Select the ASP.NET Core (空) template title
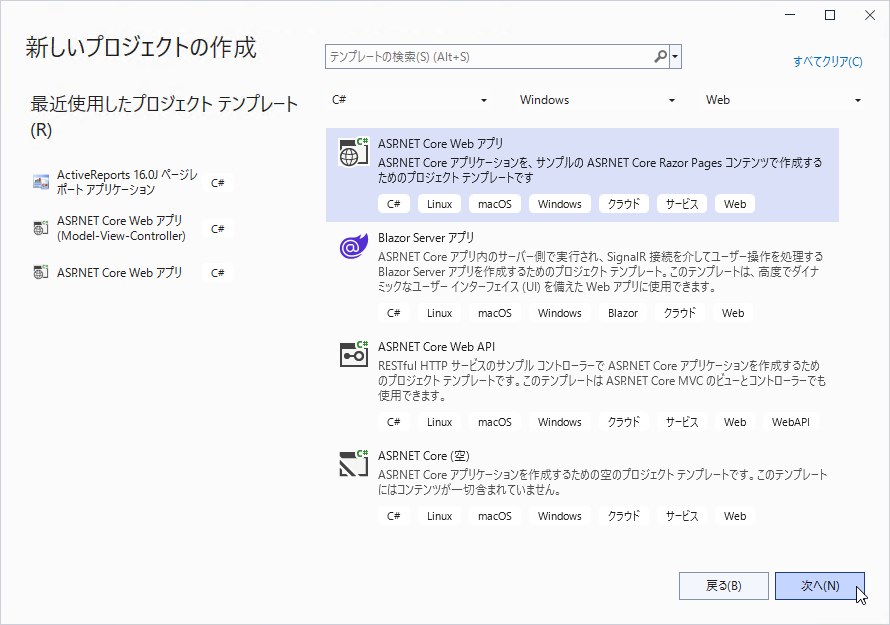 423,456
